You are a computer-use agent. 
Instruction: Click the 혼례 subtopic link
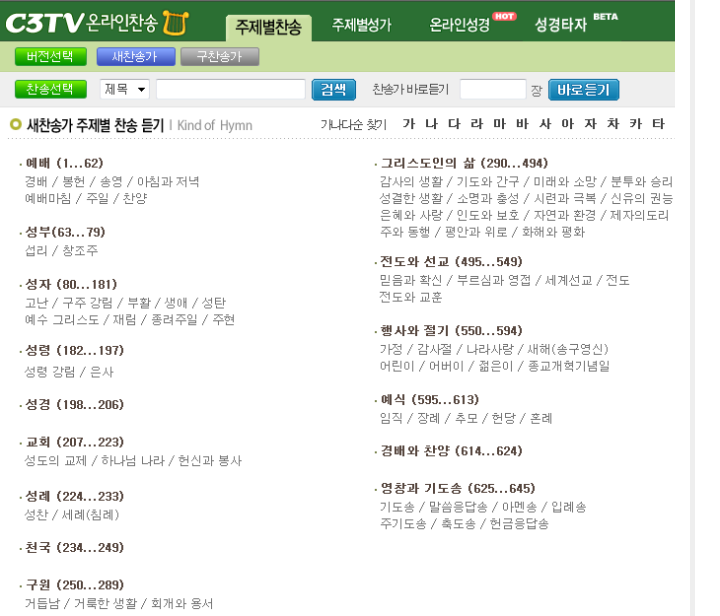coord(541,419)
